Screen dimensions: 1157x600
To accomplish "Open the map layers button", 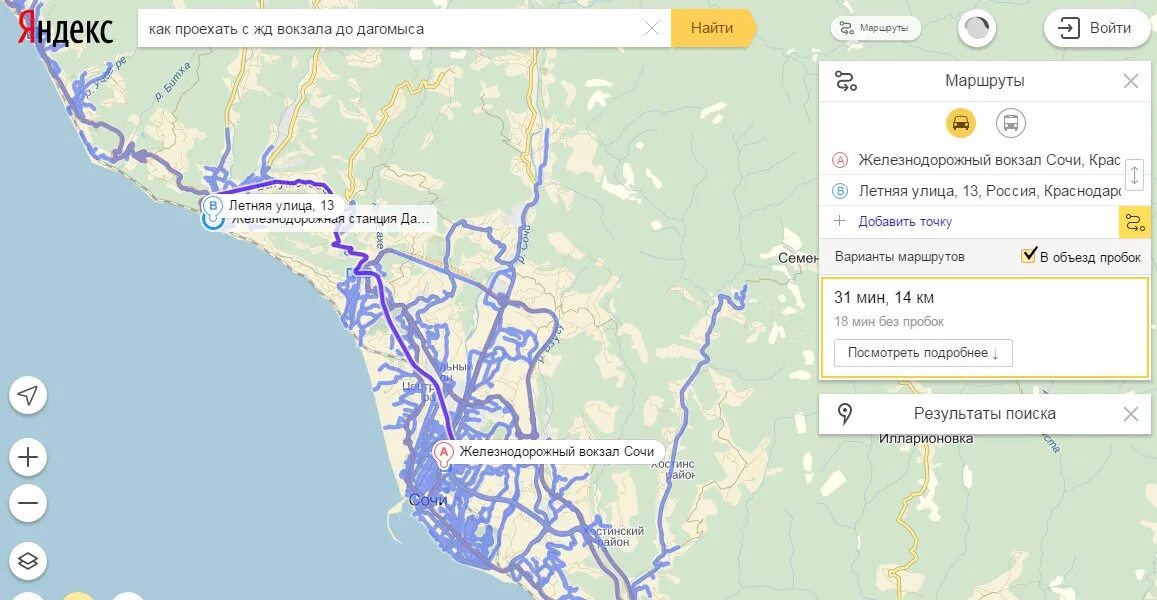I will (x=28, y=561).
